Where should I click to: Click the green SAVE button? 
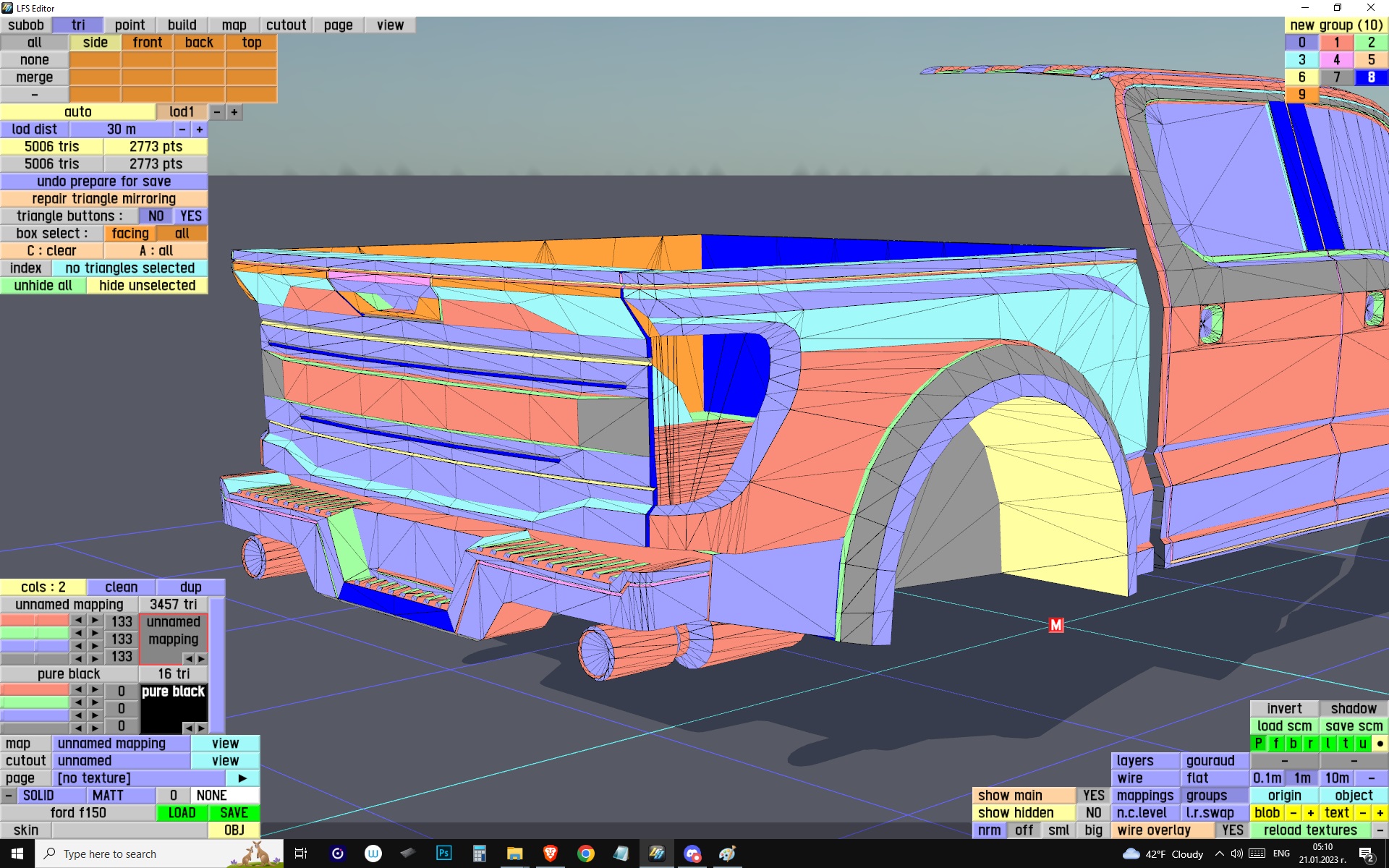234,813
